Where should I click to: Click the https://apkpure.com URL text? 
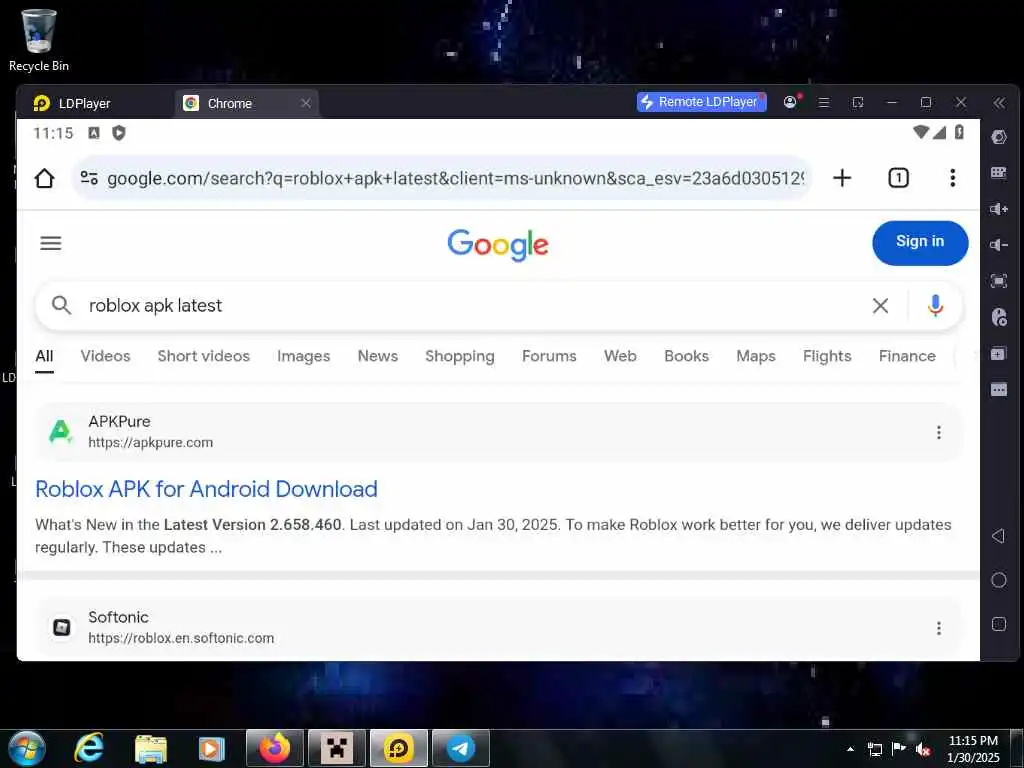coord(150,442)
